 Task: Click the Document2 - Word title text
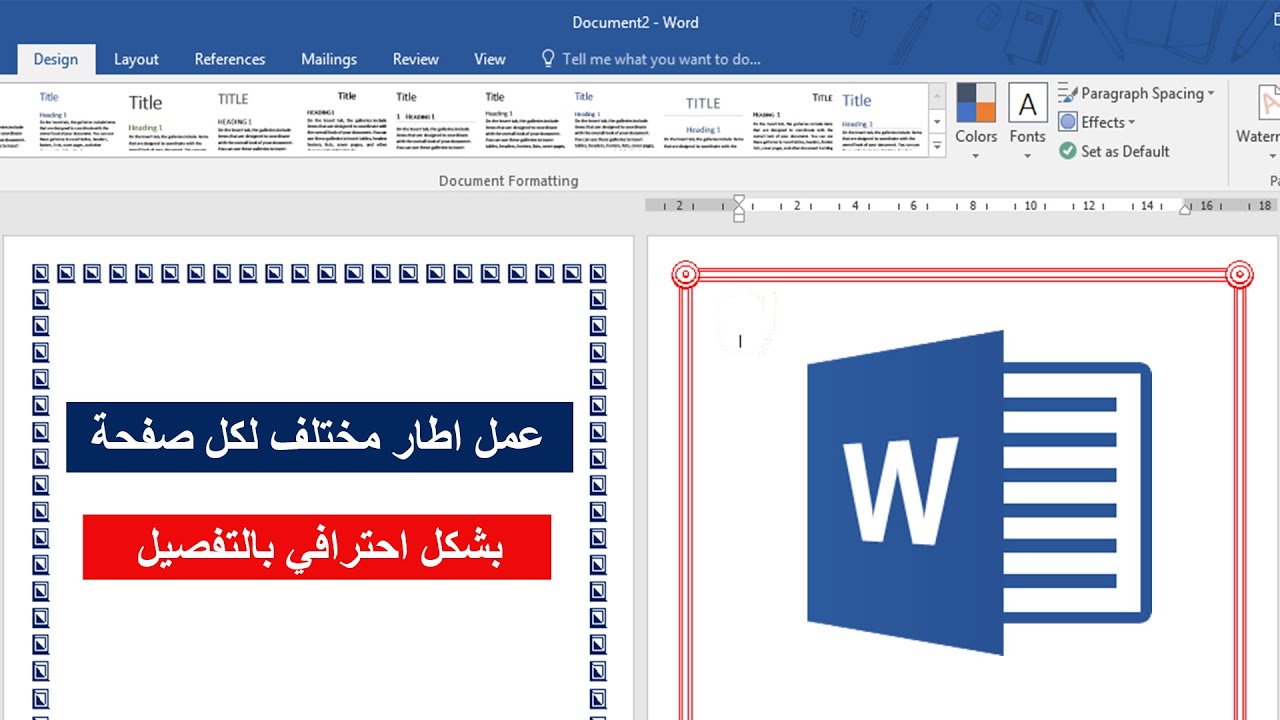click(x=635, y=22)
